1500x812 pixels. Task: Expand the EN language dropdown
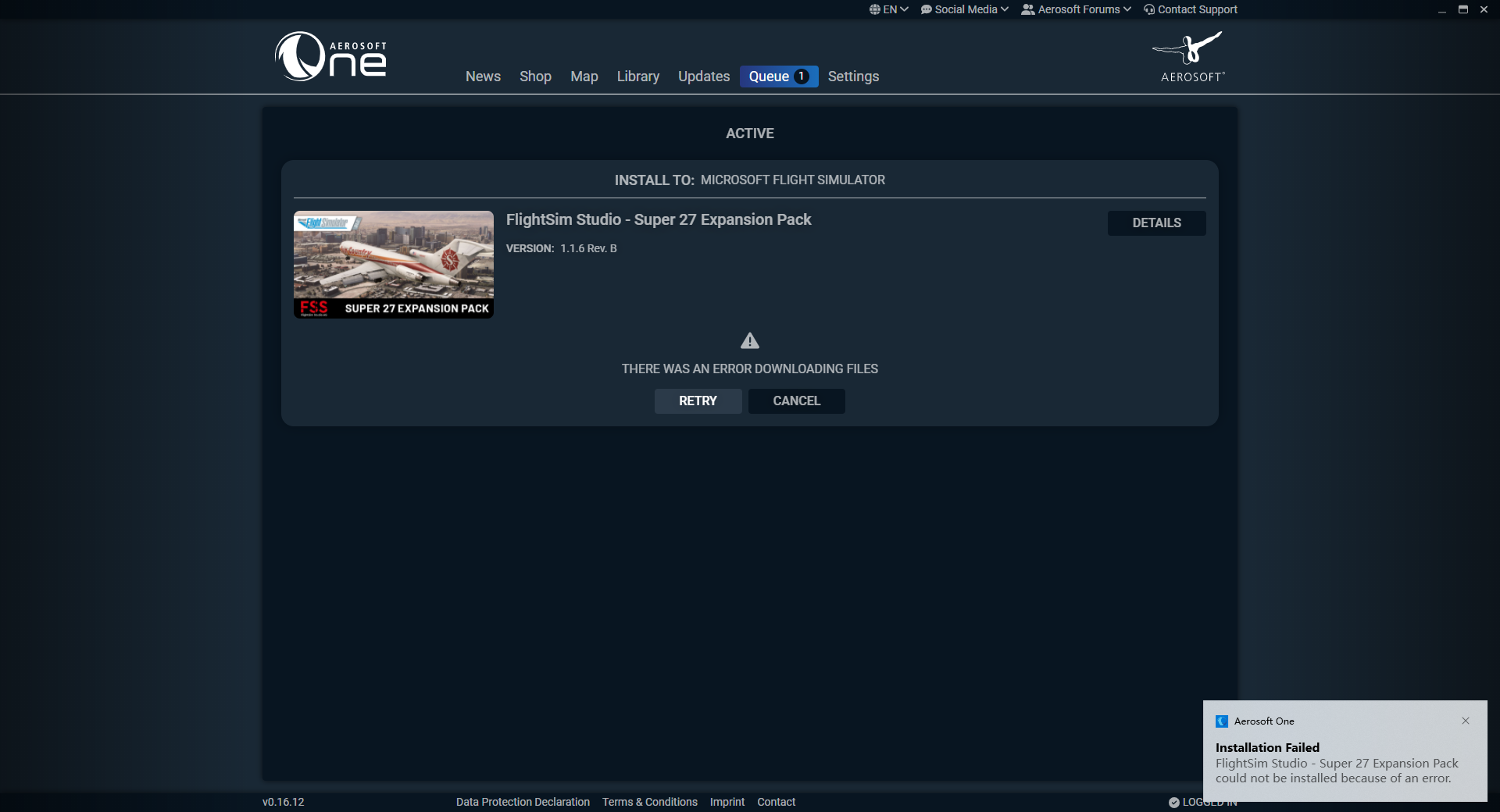(903, 9)
